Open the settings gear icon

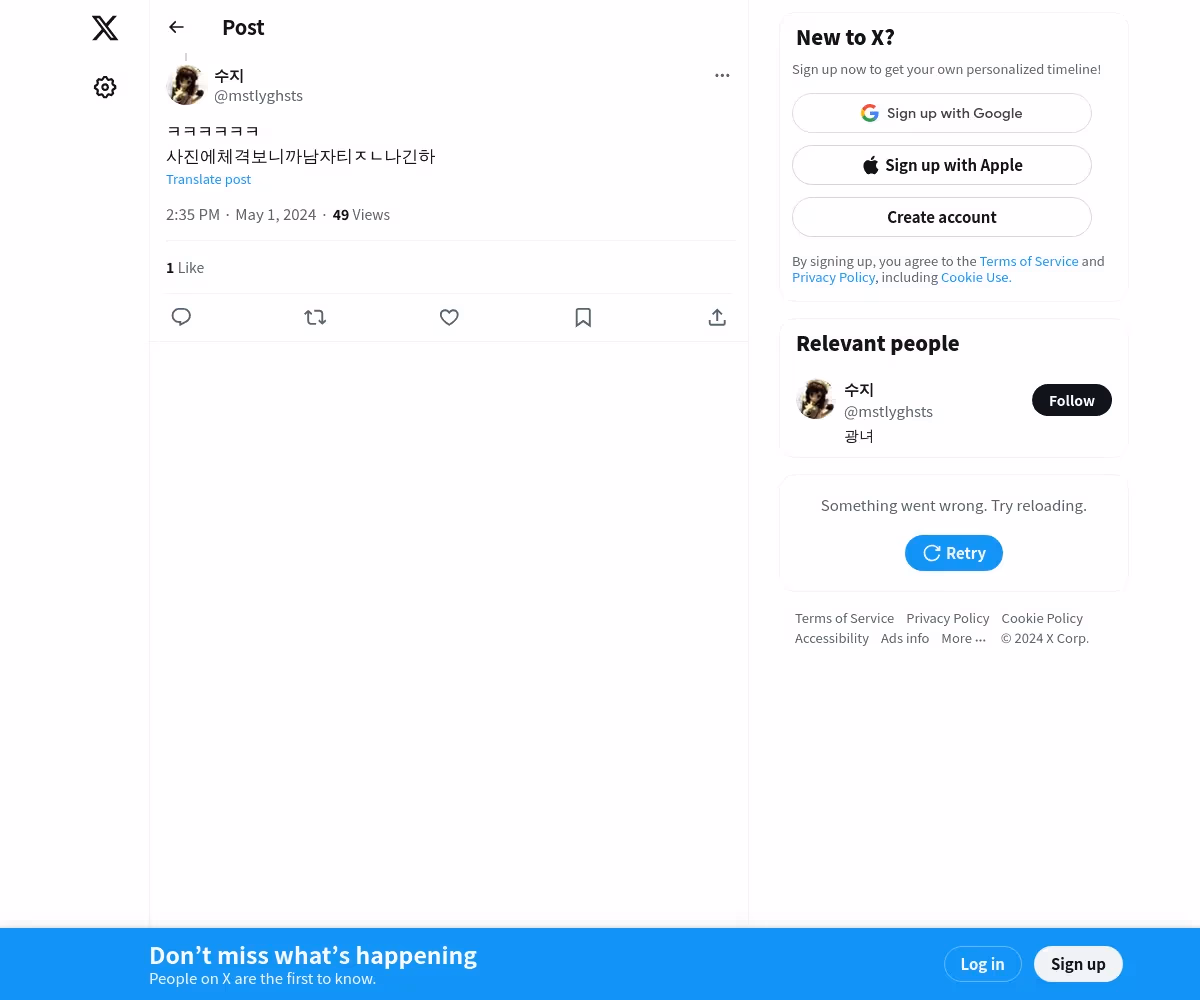(105, 87)
